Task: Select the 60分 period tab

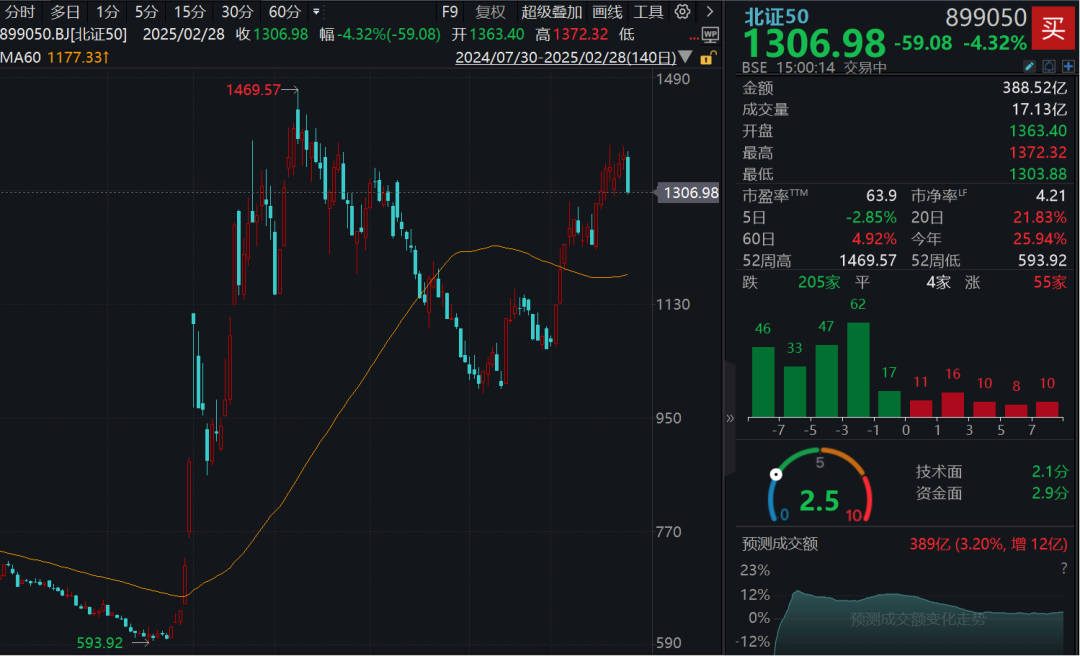Action: (x=284, y=12)
